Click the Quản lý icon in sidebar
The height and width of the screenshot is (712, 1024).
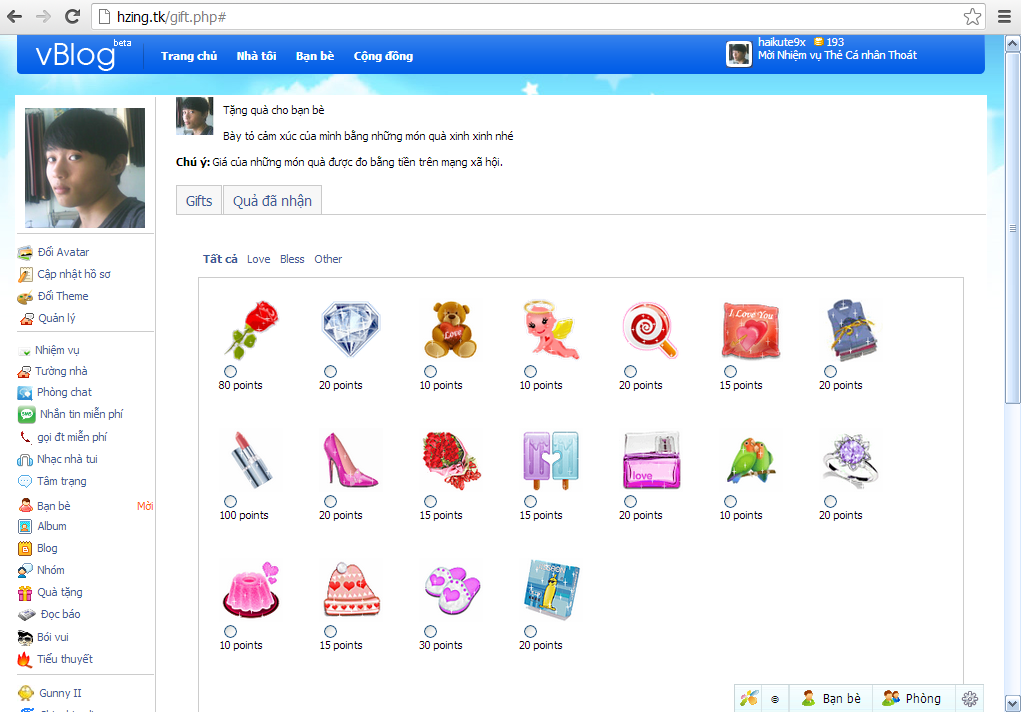(x=27, y=319)
